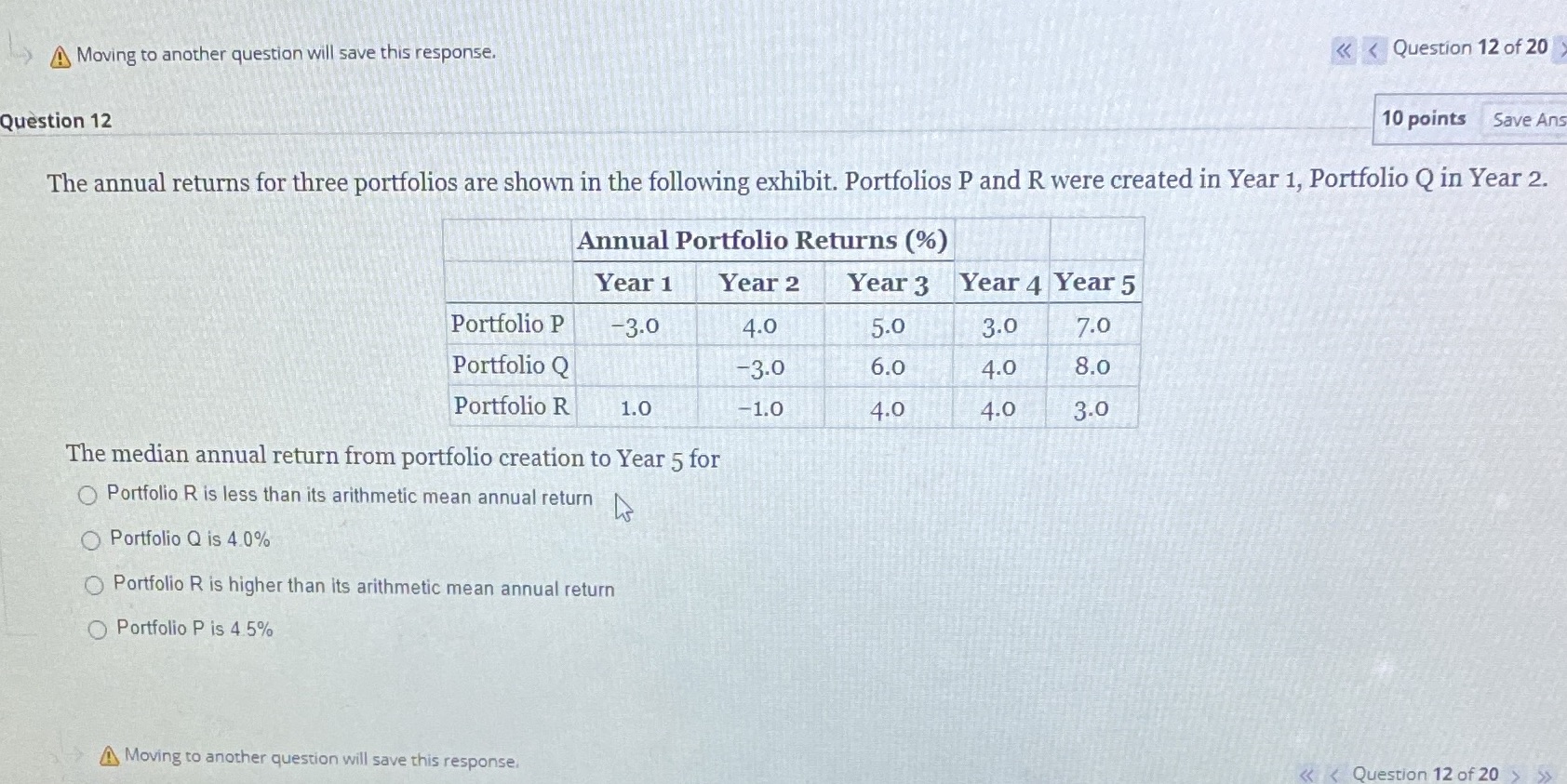The height and width of the screenshot is (784, 1567).
Task: Go to the previous question with the top left-arrow
Action: click(x=1372, y=51)
